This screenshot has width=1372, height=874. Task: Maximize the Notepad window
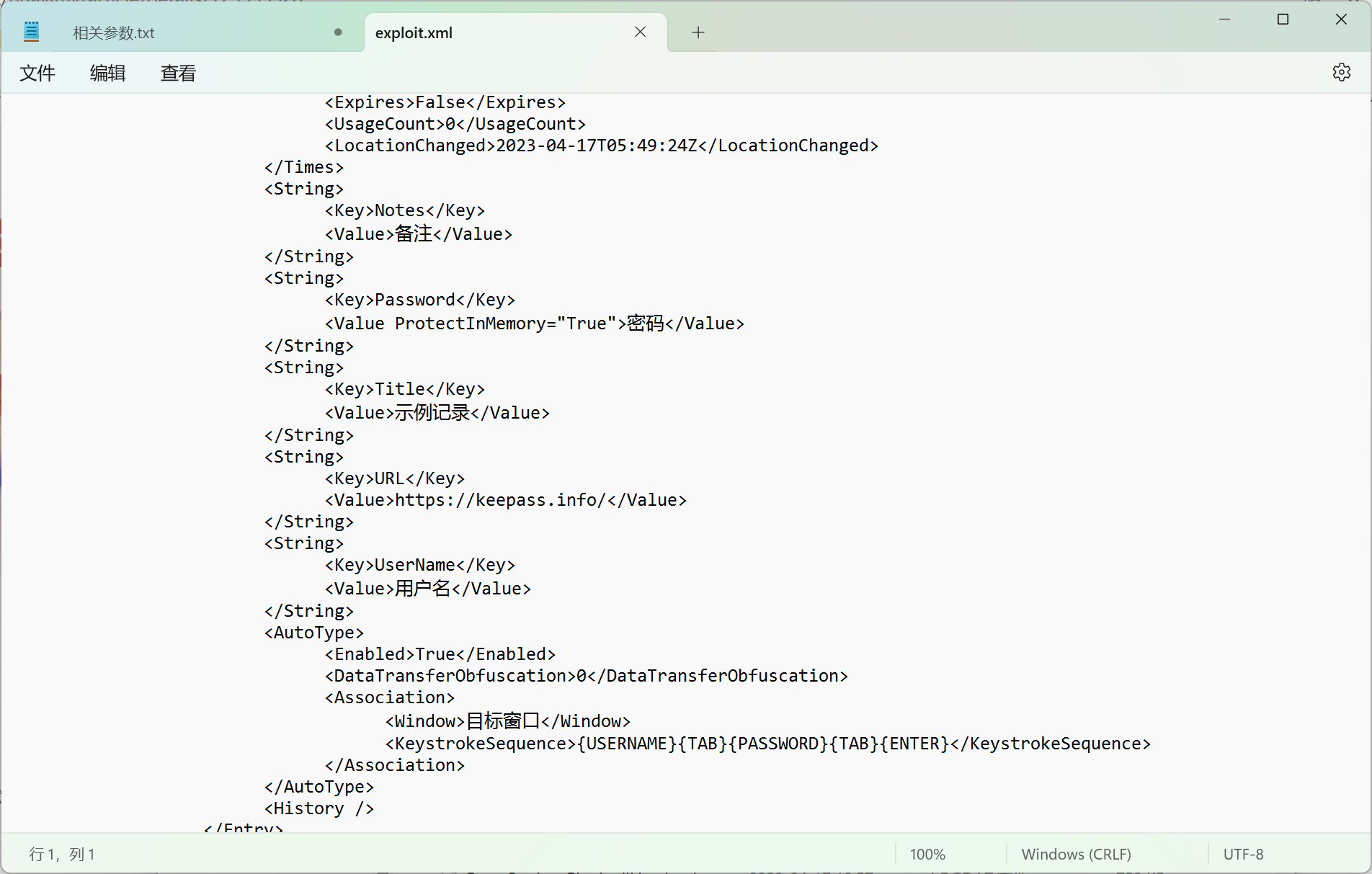coord(1283,19)
